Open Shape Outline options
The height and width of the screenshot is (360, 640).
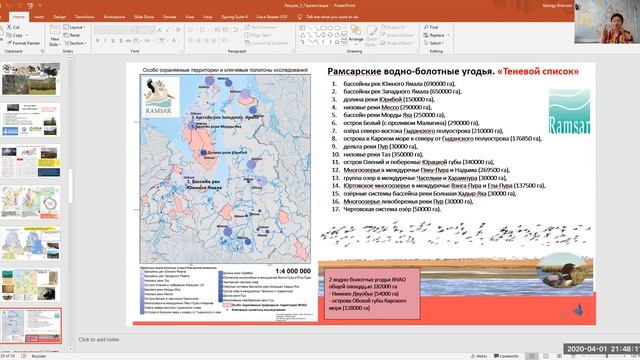tap(397, 35)
